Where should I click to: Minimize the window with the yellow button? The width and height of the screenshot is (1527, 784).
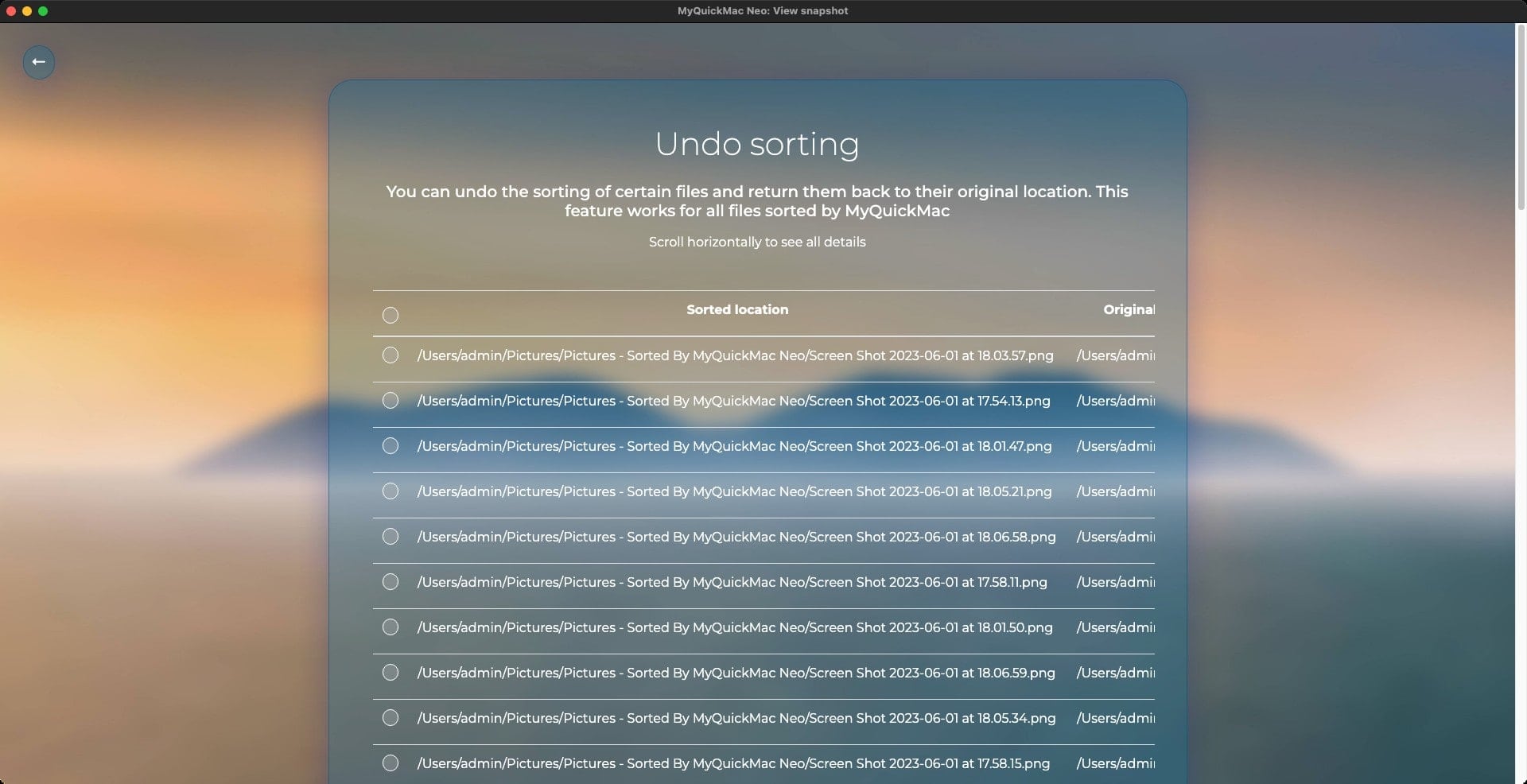(x=27, y=11)
